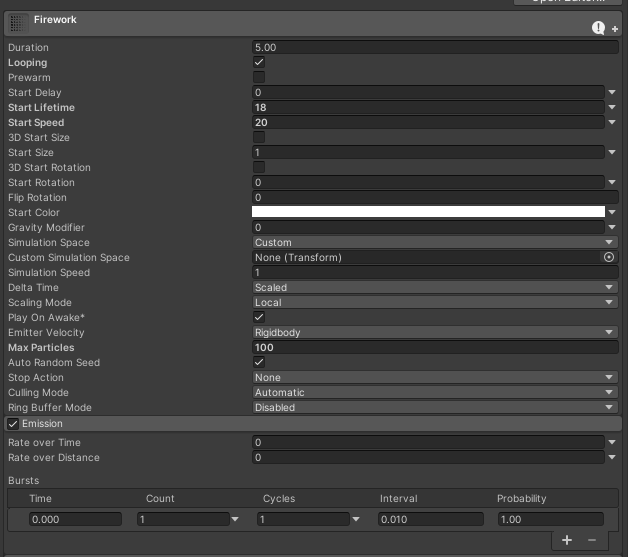Open the Delta Time dropdown set to Scaled

pyautogui.click(x=435, y=287)
